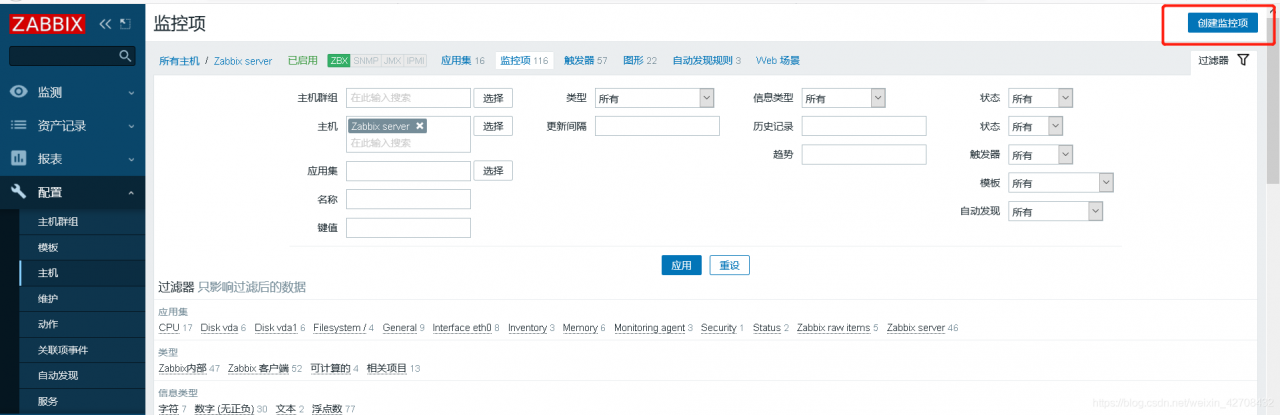Filter by CPU application
Image resolution: width=1280 pixels, height=415 pixels.
pos(168,328)
